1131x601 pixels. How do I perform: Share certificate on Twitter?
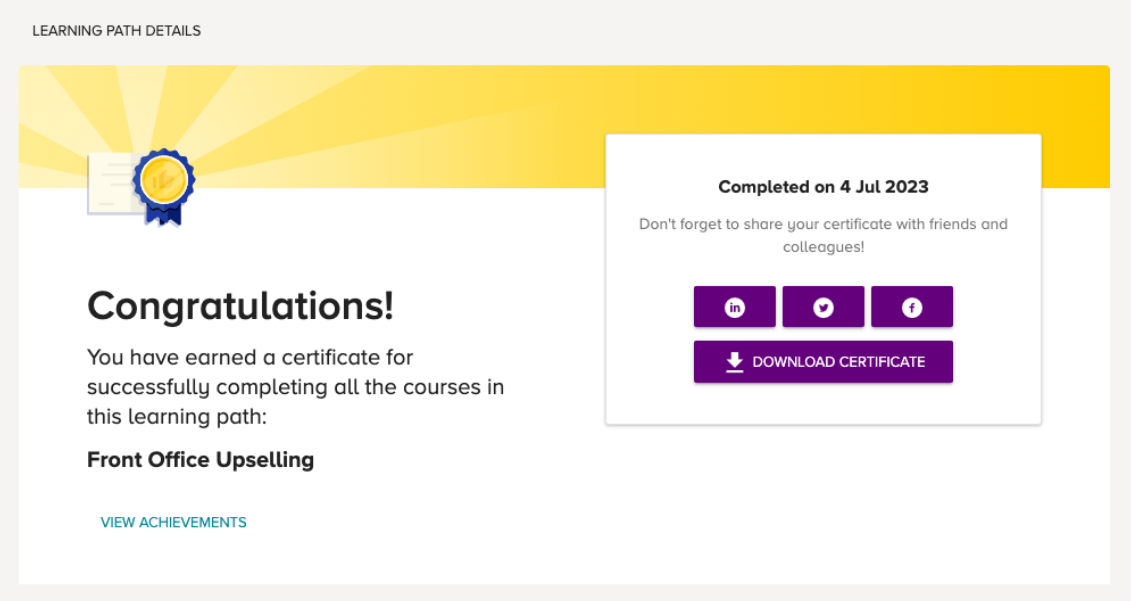tap(823, 307)
